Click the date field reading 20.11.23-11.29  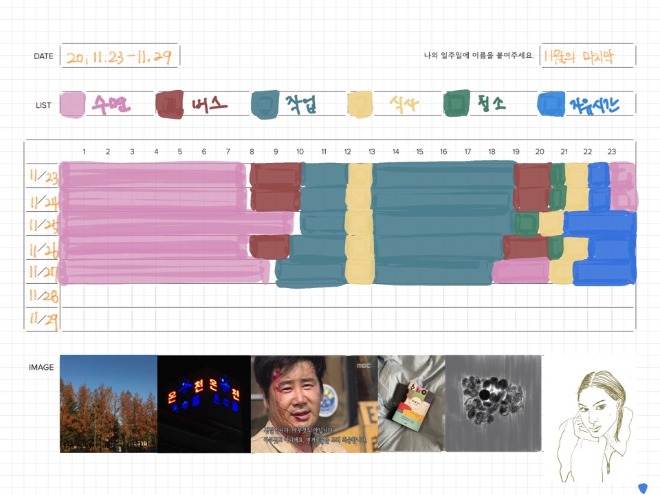point(120,56)
